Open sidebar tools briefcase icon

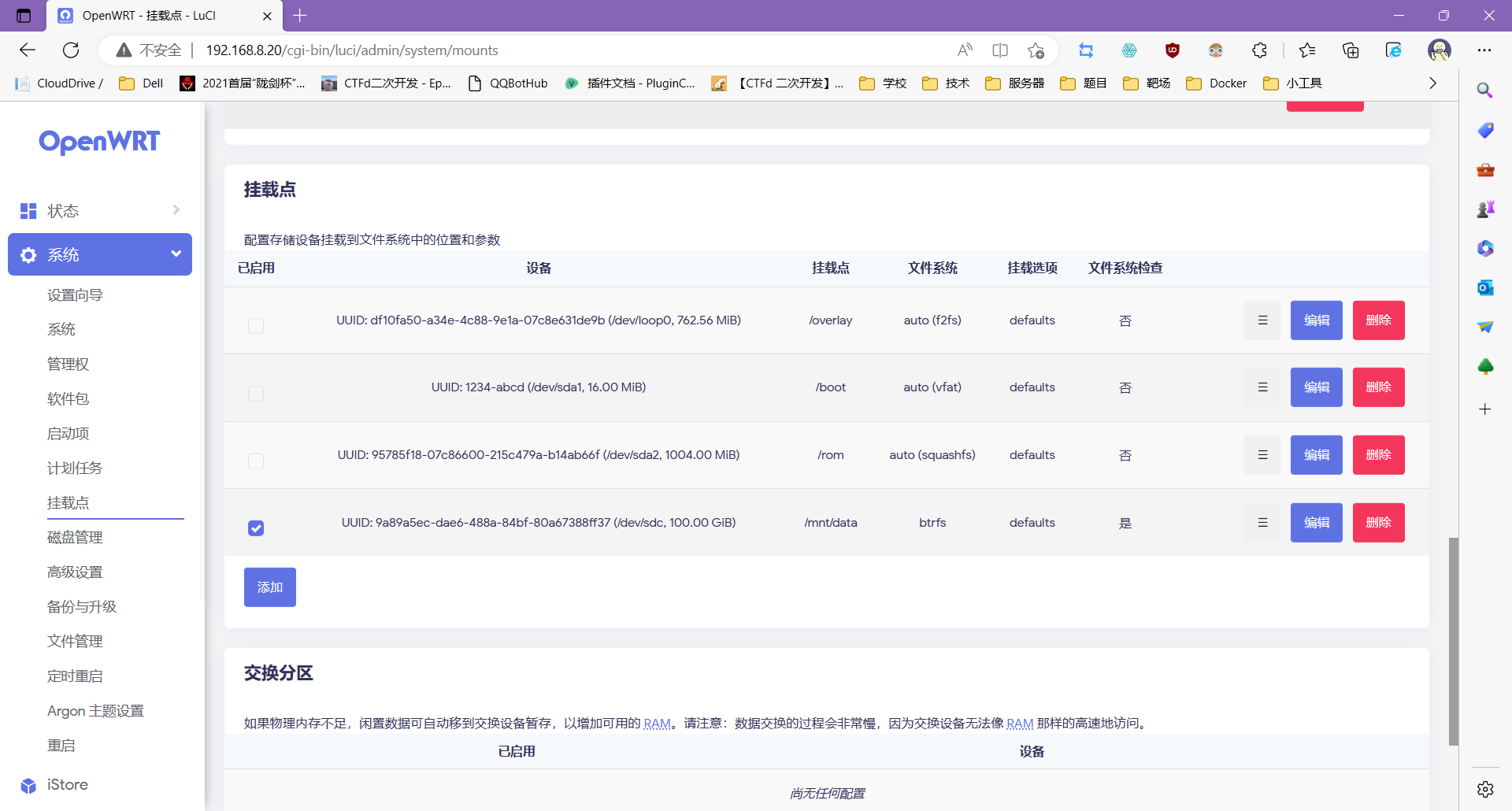tap(1485, 169)
